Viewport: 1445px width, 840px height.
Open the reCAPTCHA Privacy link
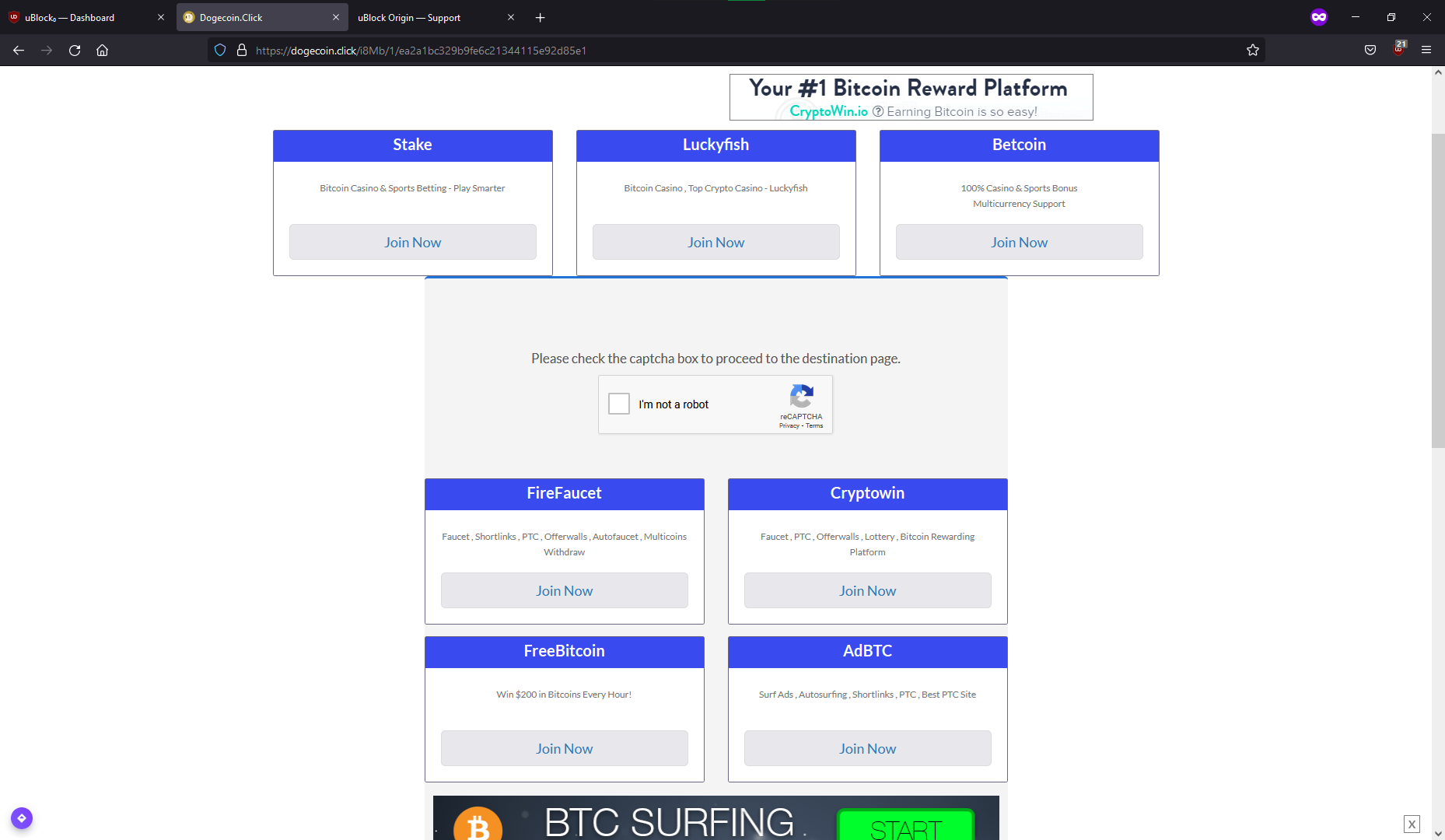click(788, 425)
